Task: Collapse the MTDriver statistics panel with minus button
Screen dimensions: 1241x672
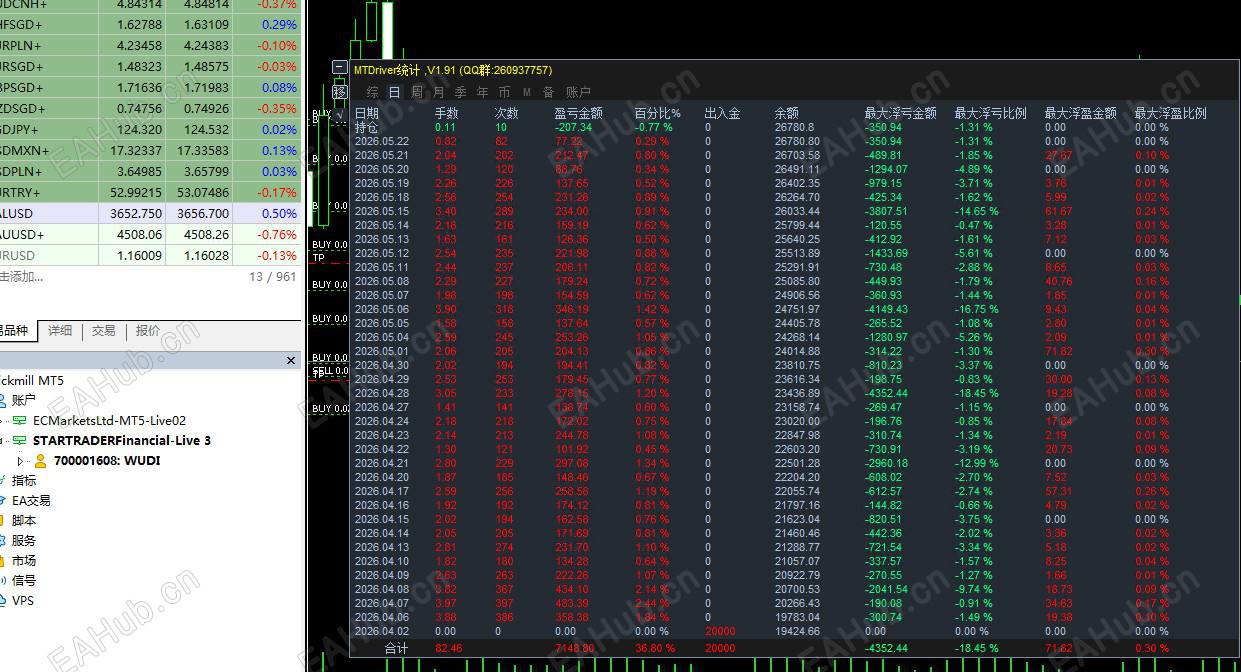Action: point(340,69)
